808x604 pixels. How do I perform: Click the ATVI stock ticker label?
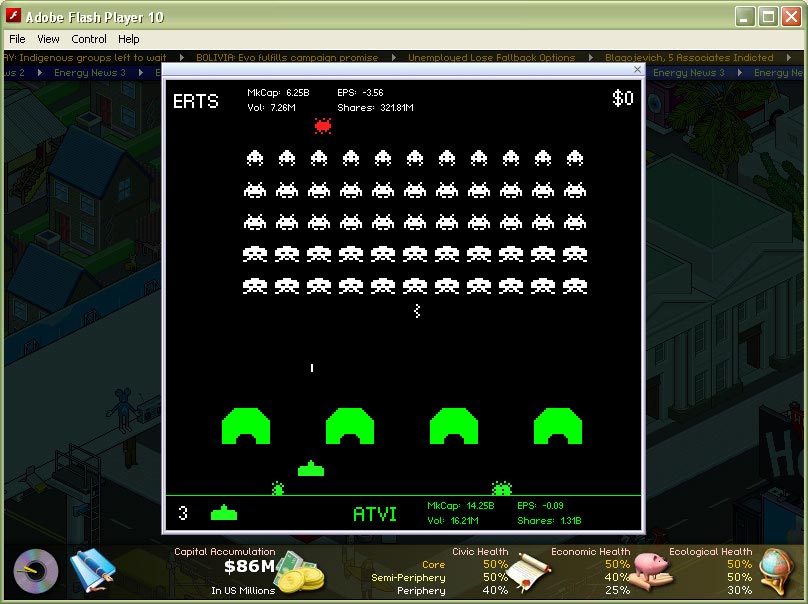click(375, 514)
